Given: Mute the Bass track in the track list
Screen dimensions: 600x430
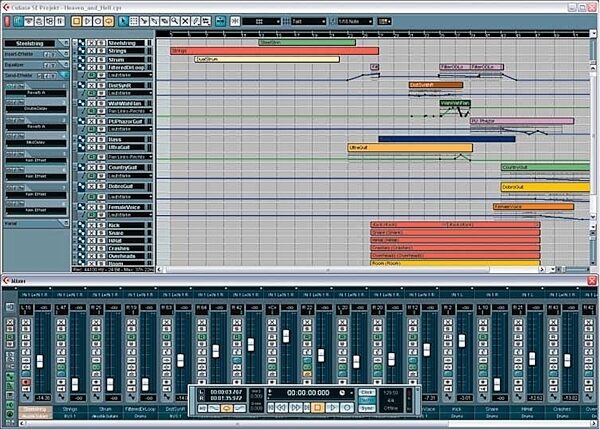Looking at the screenshot, I should point(92,139).
